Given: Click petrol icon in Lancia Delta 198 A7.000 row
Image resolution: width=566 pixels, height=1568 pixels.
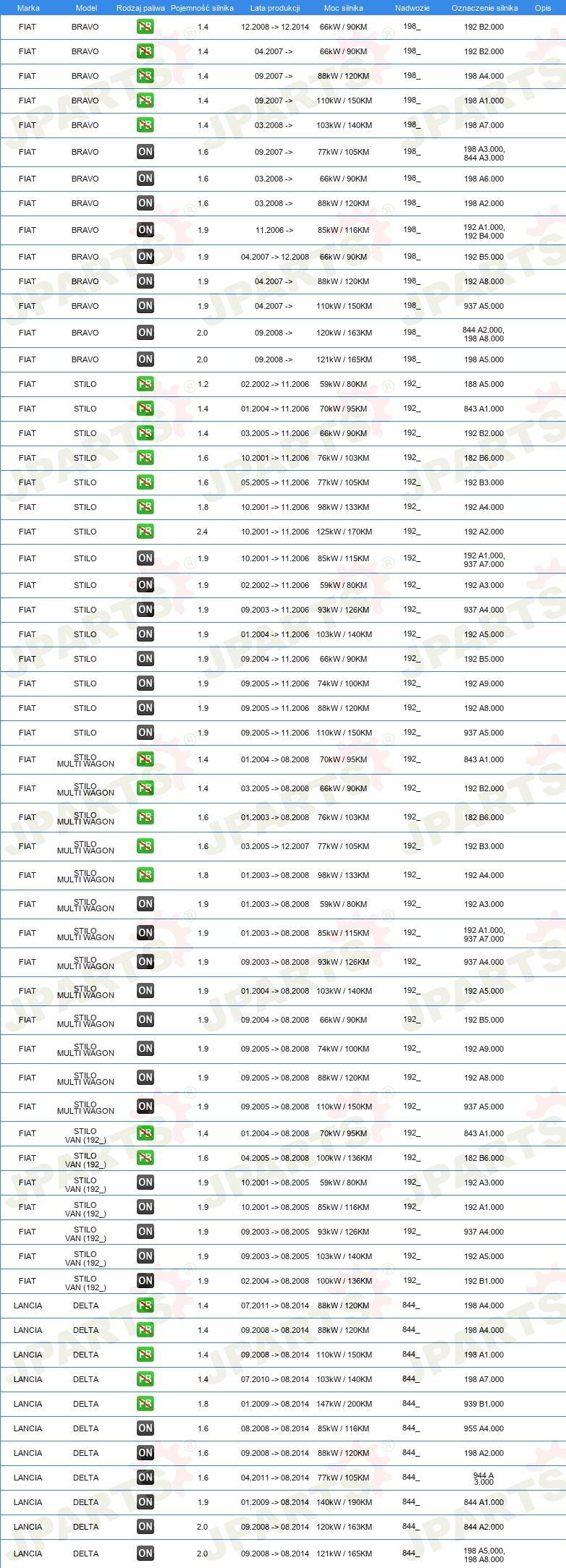Looking at the screenshot, I should click(145, 1379).
